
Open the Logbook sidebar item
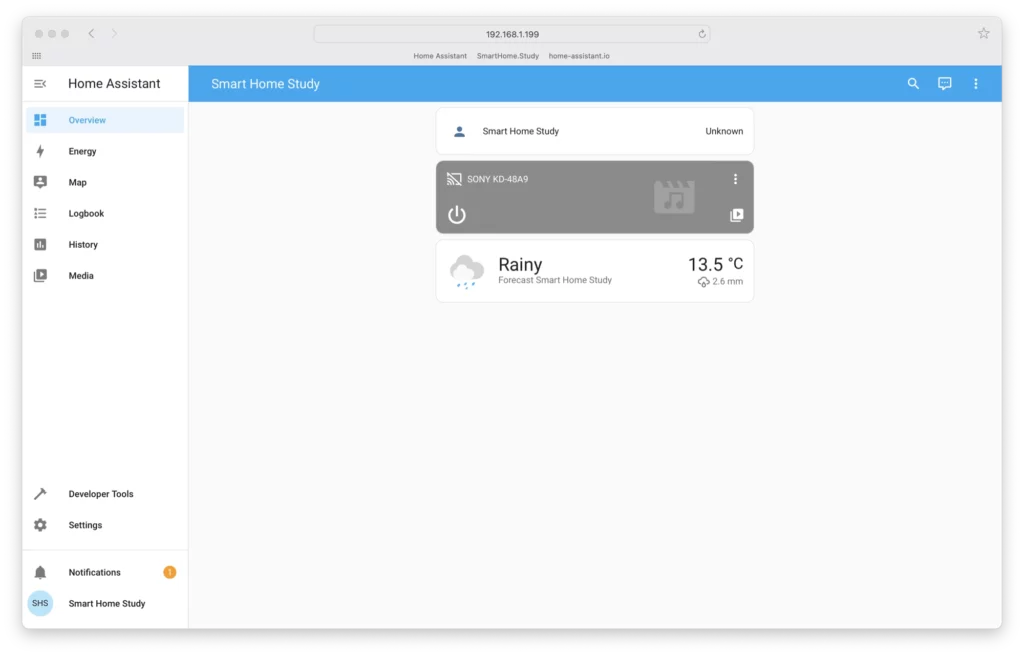coord(104,214)
